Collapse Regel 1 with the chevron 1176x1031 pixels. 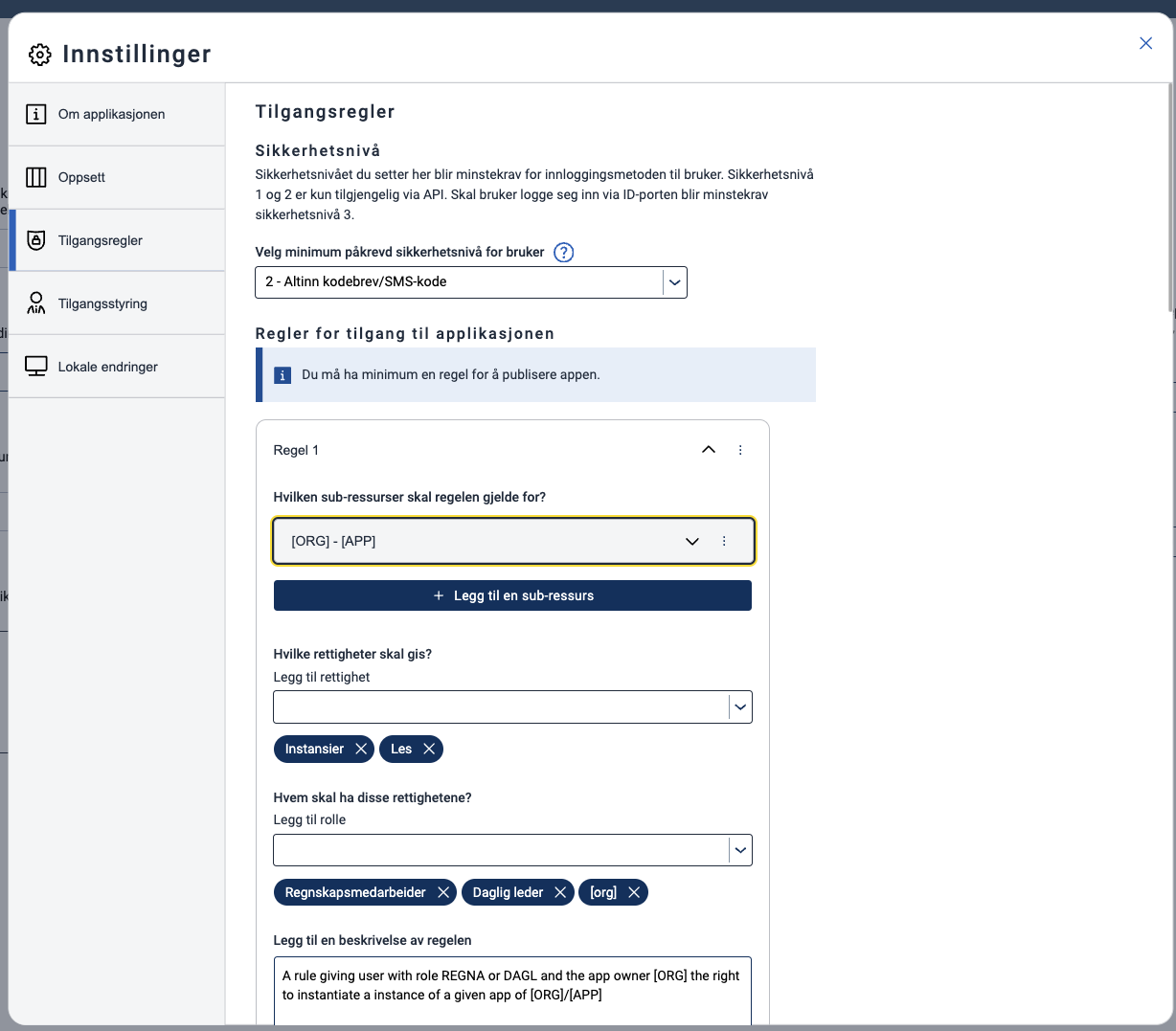pyautogui.click(x=709, y=450)
